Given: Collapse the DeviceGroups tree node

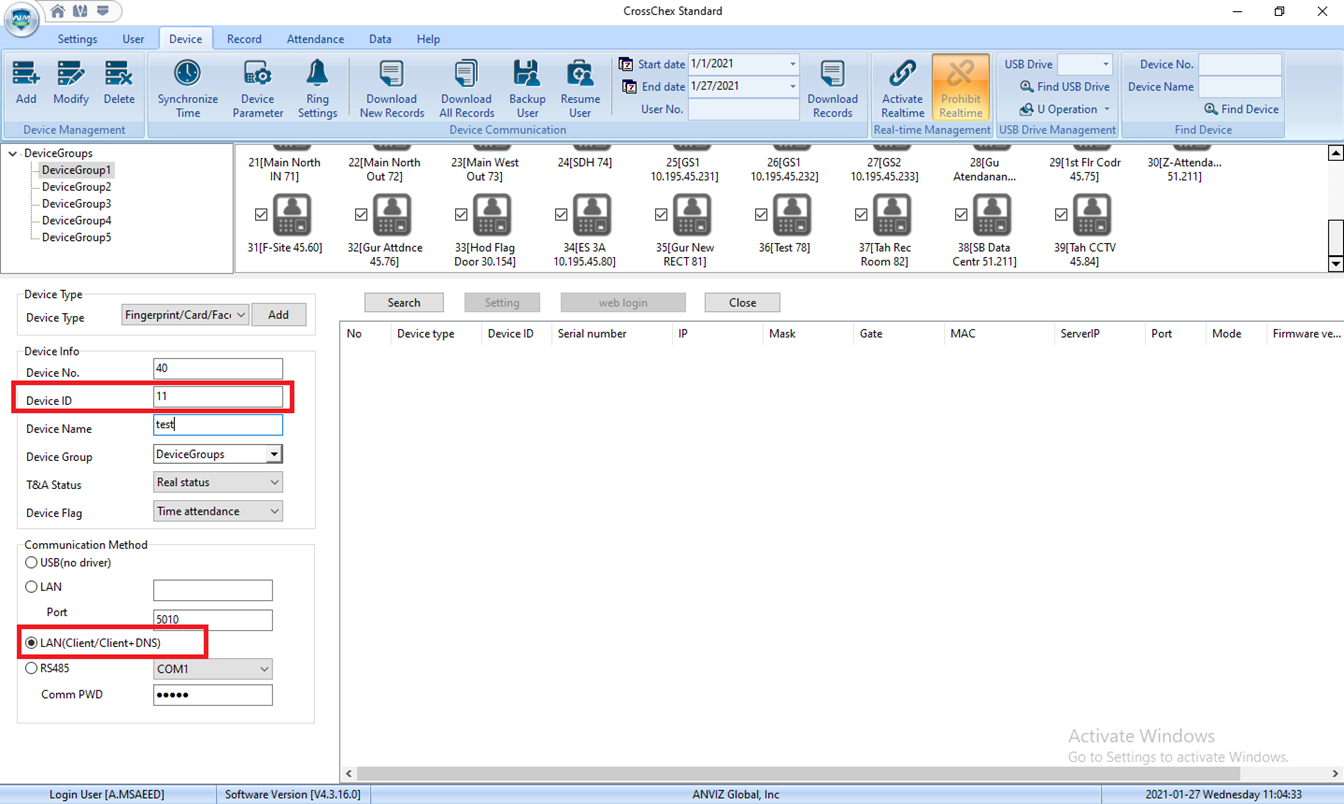Looking at the screenshot, I should point(13,153).
